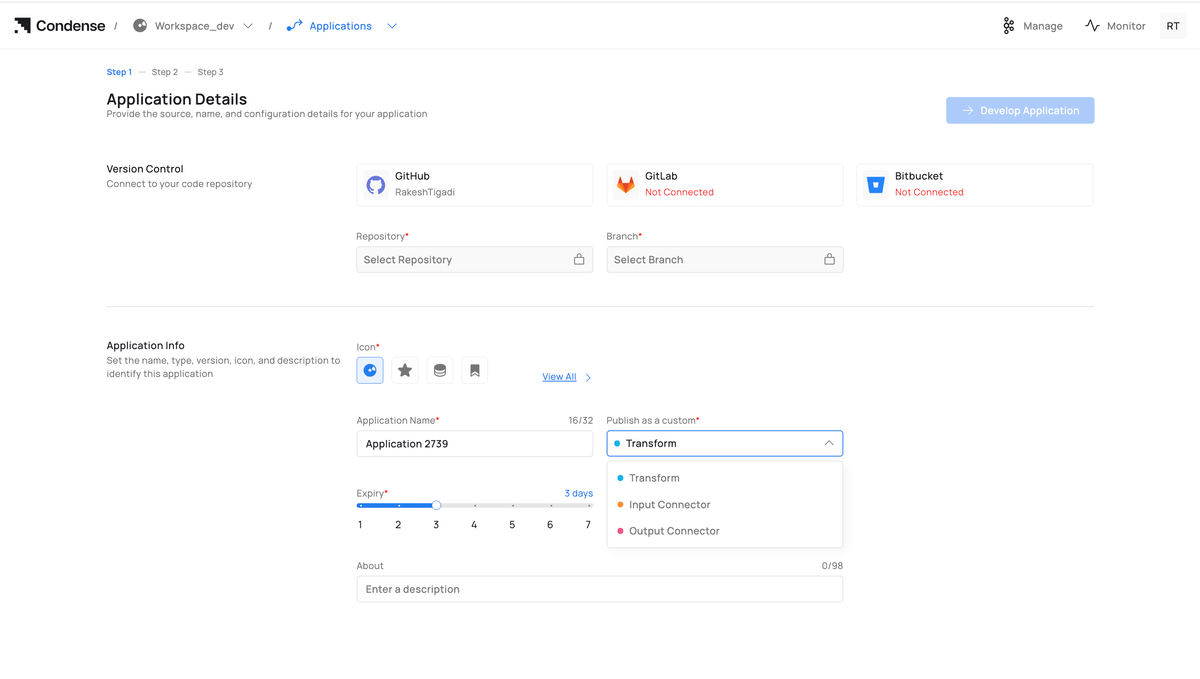Click the About description field
The height and width of the screenshot is (679, 1200).
(600, 589)
